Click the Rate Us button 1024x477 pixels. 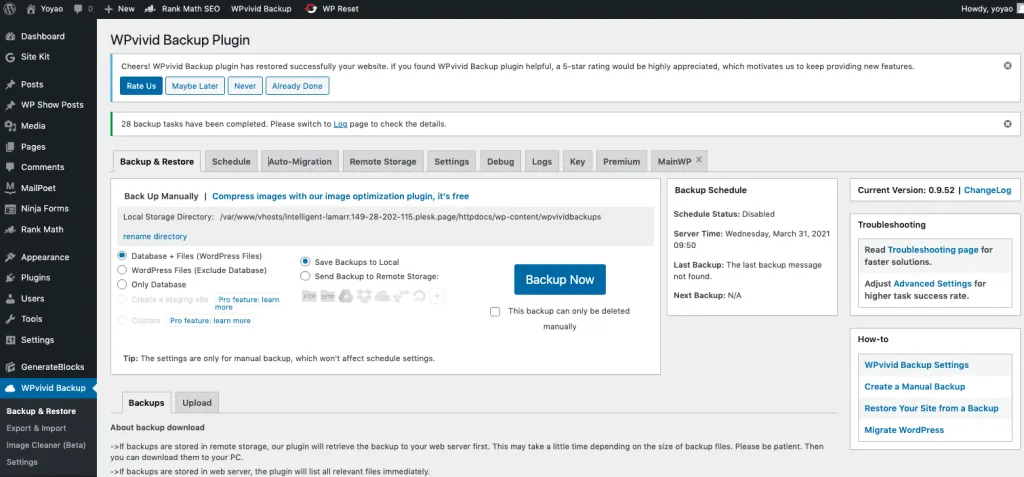click(141, 86)
